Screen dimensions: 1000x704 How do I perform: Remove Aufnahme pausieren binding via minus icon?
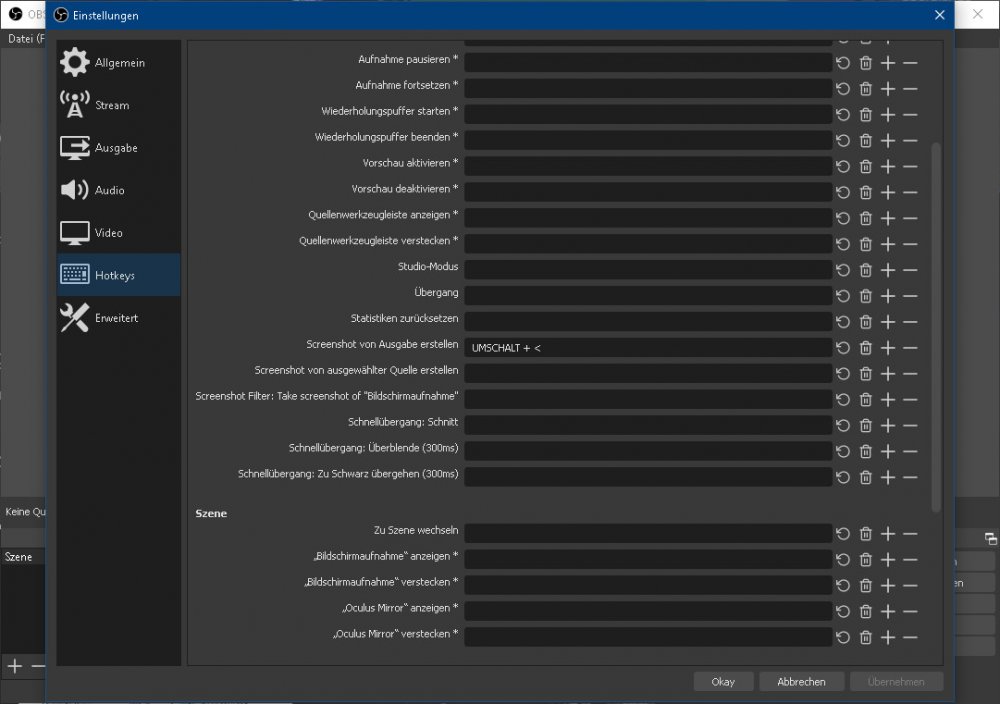pyautogui.click(x=910, y=62)
